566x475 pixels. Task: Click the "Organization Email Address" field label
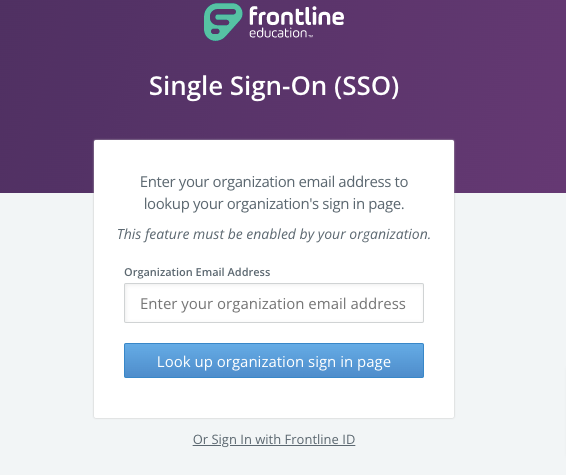tap(197, 272)
